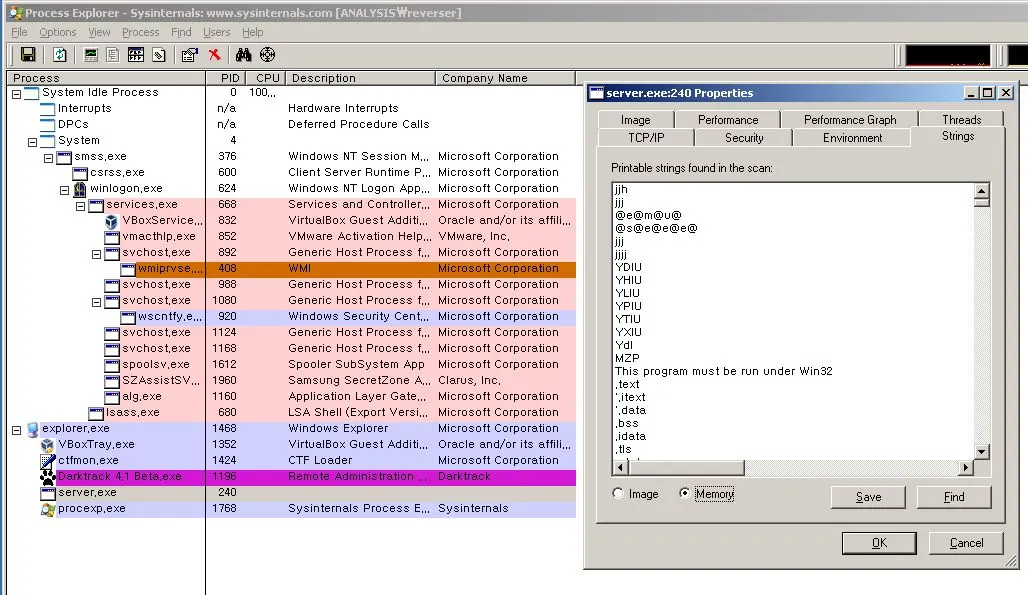This screenshot has width=1028, height=595.
Task: Click the strings list horizontal scrollbar thumb
Action: click(686, 467)
